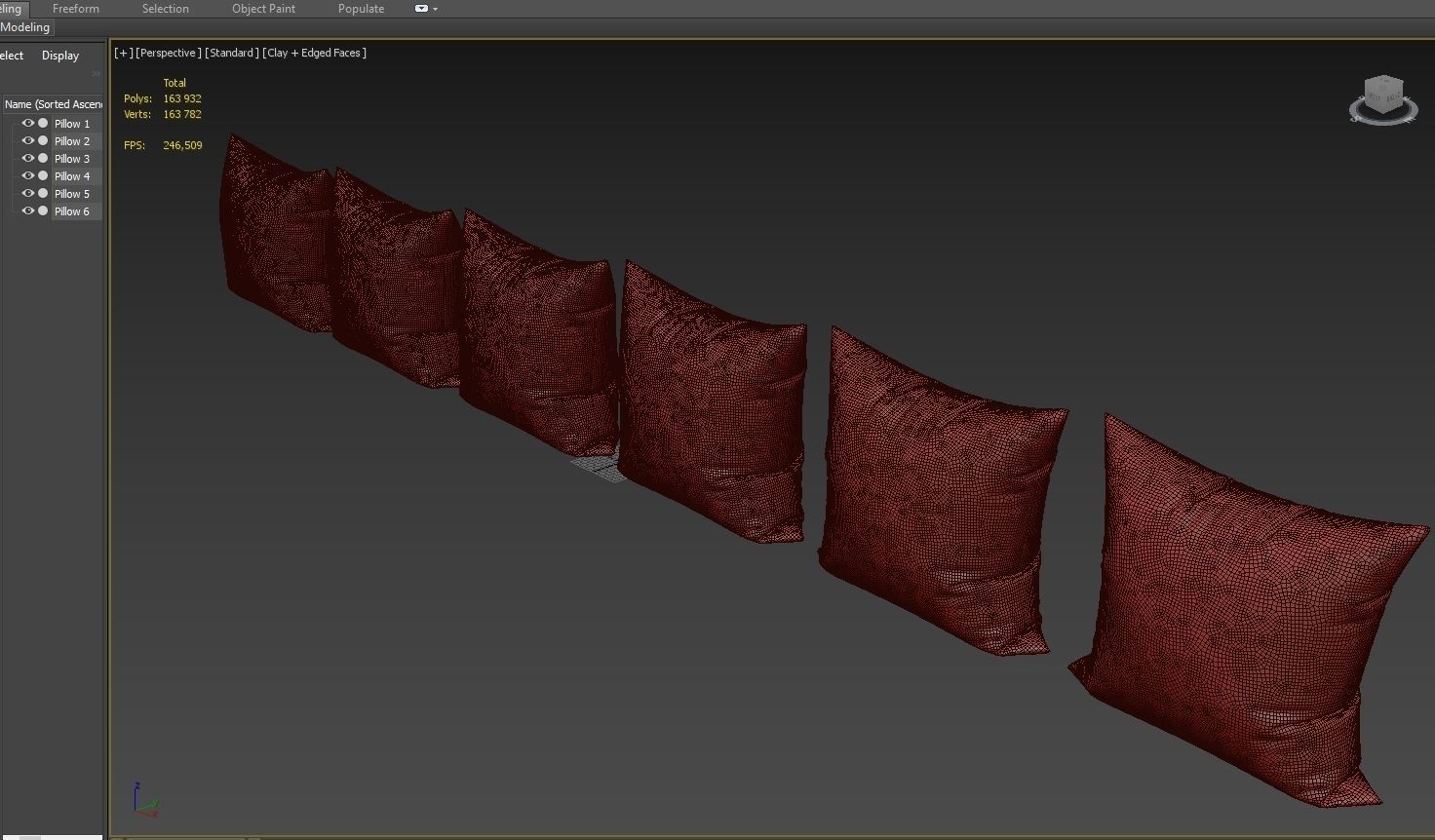Open the Display menu in scene explorer
This screenshot has height=840, width=1435.
click(60, 56)
